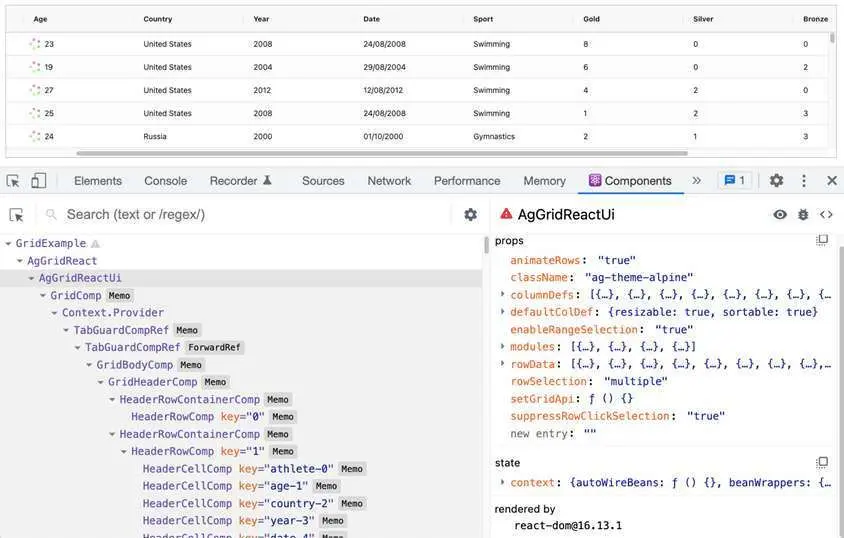Open Components view settings gear
844x538 pixels.
[x=470, y=215]
